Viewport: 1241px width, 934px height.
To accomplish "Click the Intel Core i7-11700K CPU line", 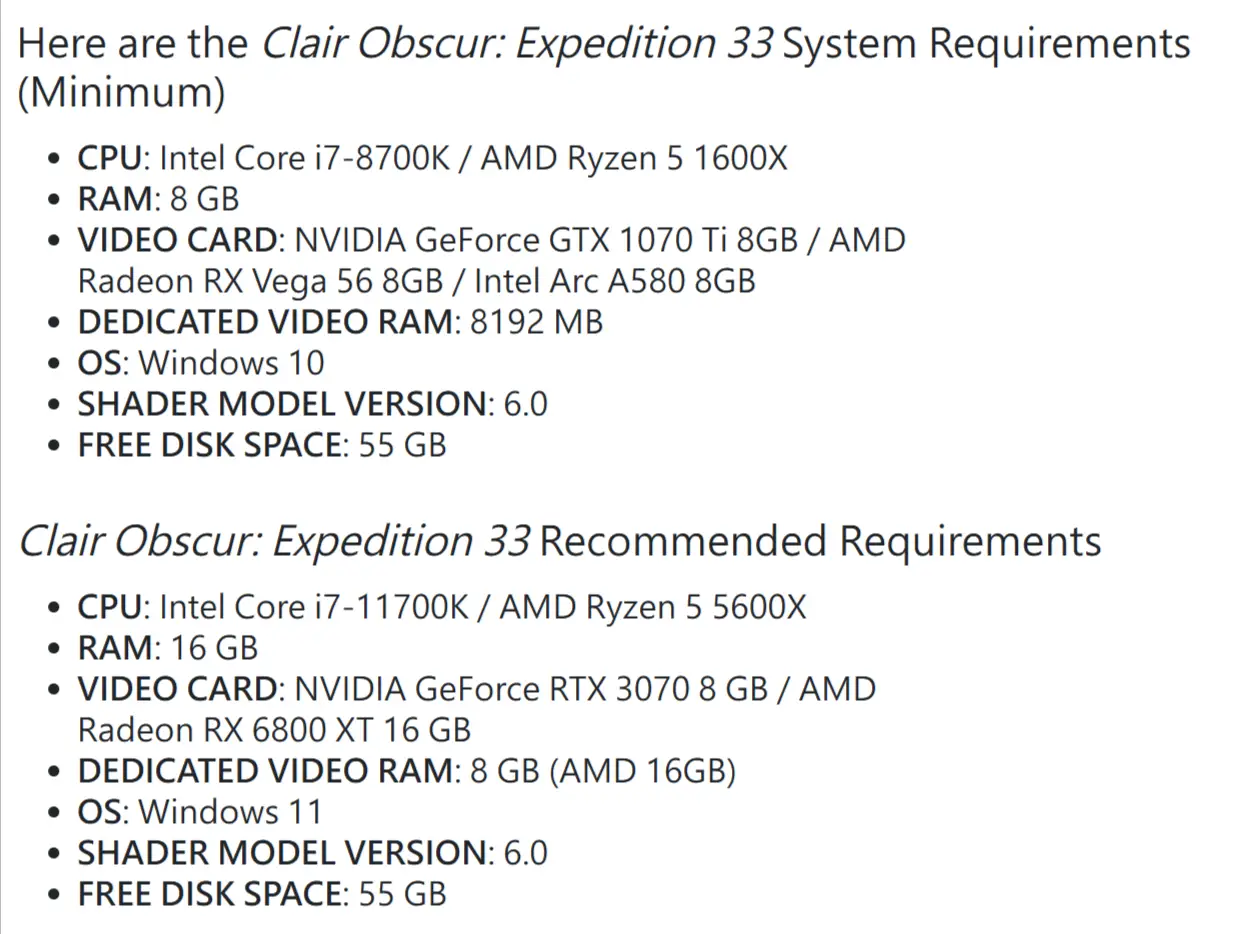I will point(441,607).
